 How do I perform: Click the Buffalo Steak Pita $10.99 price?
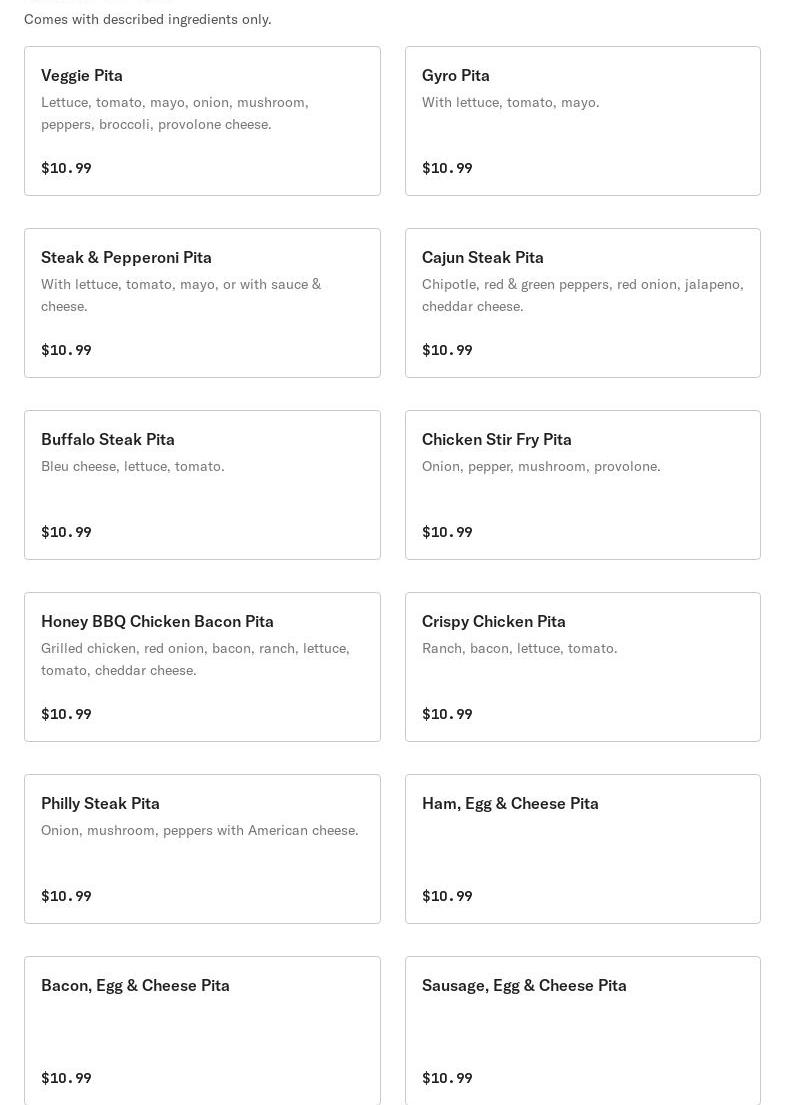66,532
